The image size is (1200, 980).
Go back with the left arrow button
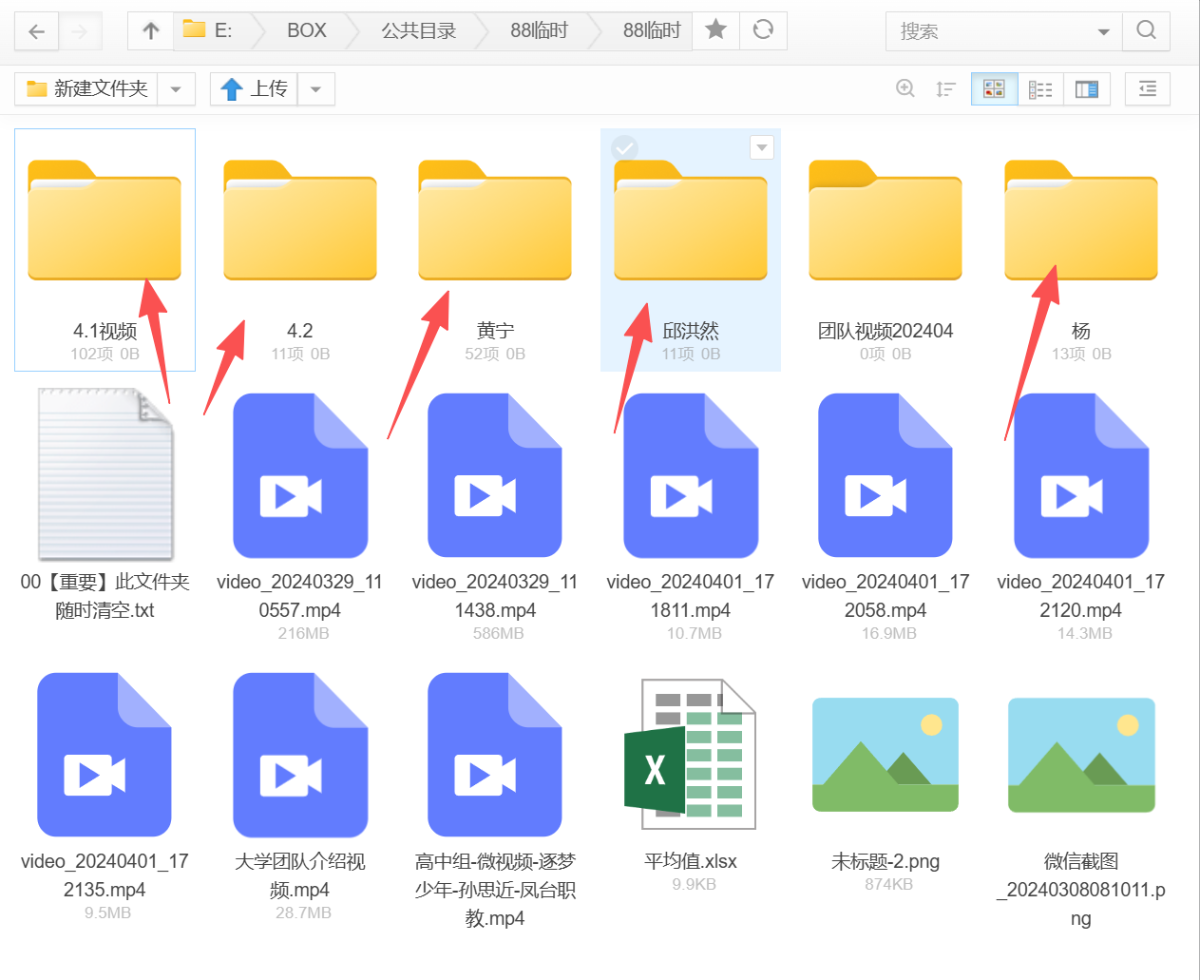tap(37, 32)
